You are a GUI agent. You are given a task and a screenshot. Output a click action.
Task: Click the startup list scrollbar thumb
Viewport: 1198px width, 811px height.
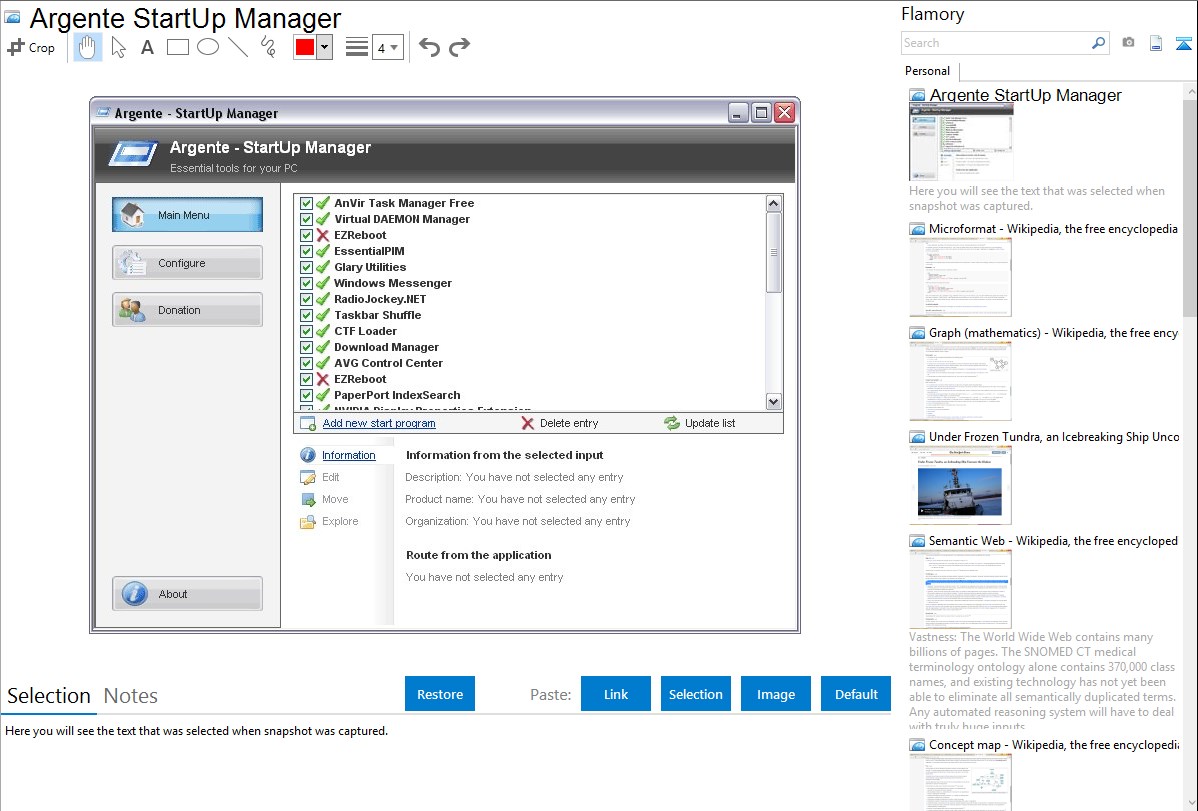773,253
